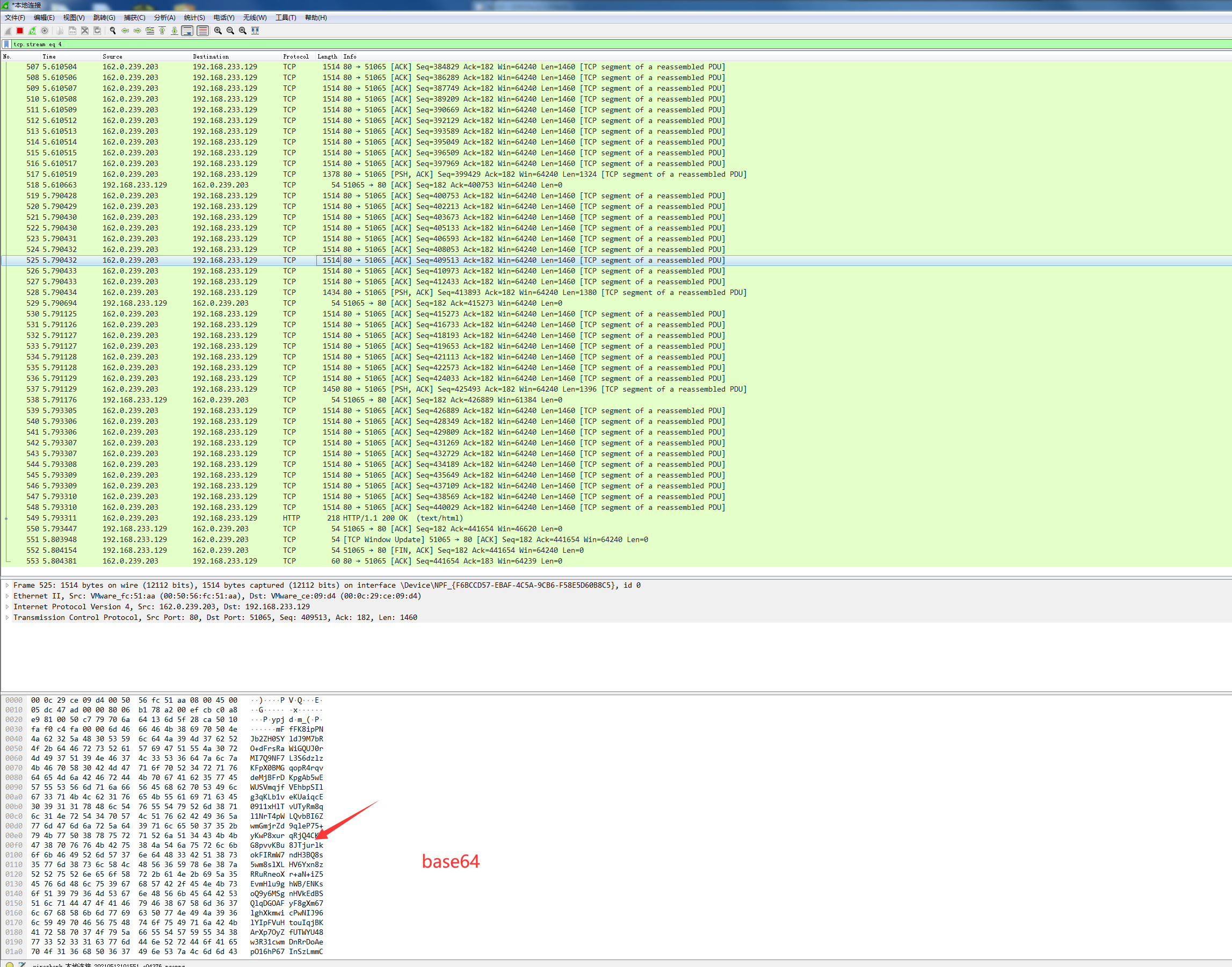Expand the Ethernet II section
Screen dimensions: 1232x967
coord(7,596)
